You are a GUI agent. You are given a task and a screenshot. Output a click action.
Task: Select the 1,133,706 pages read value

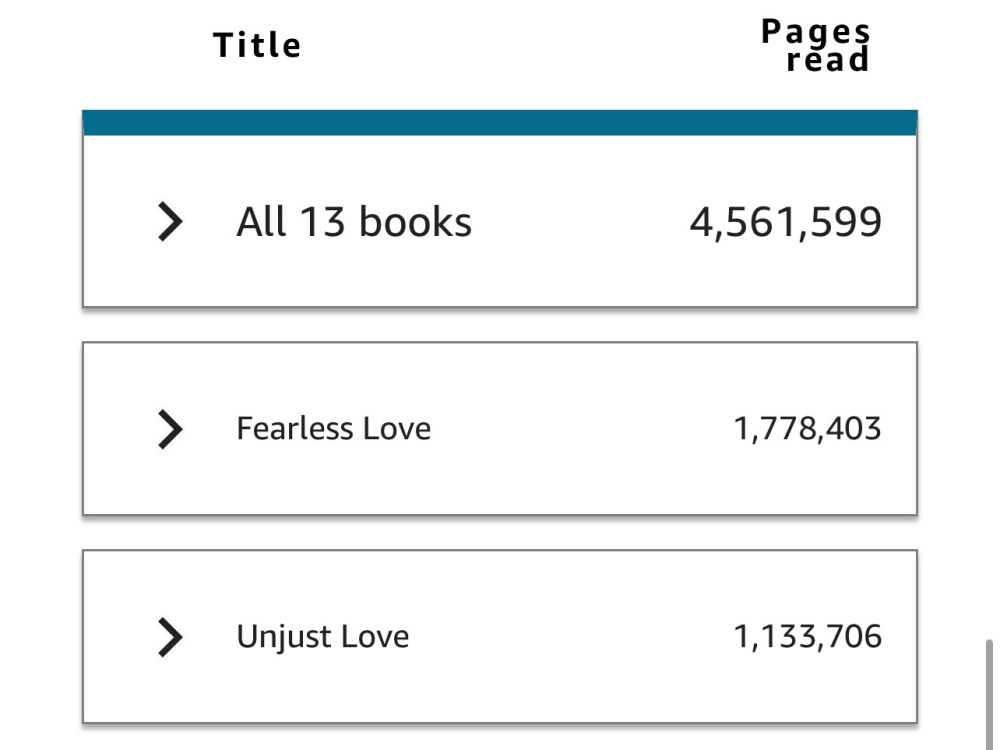(x=807, y=636)
